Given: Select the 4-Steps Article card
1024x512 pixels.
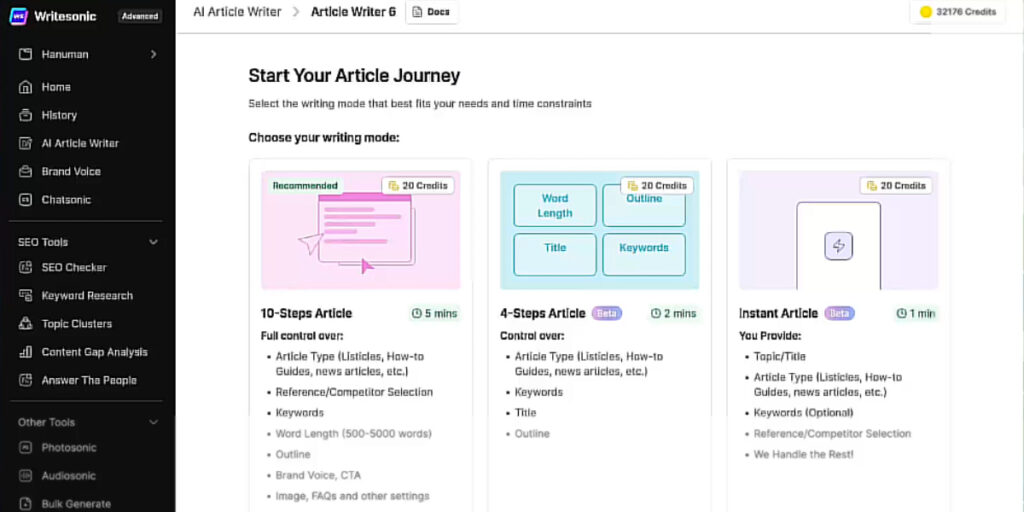Looking at the screenshot, I should (x=600, y=335).
